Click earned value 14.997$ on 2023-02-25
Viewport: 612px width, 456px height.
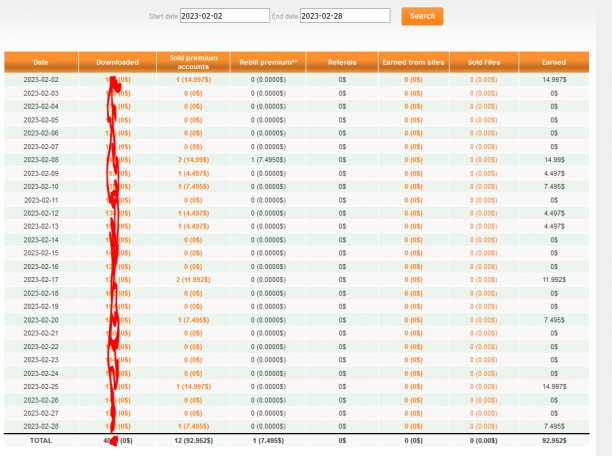coord(554,387)
